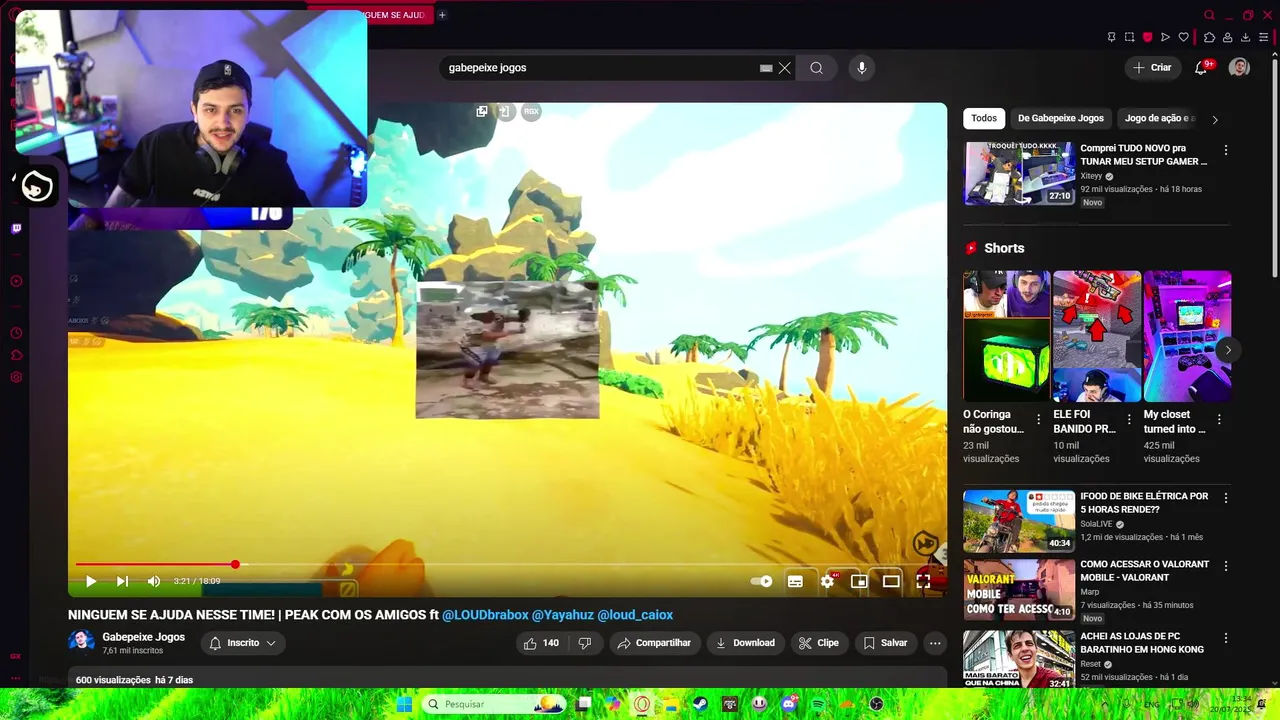This screenshot has height=720, width=1280.
Task: Open browser downloads icon in toolbar
Action: click(x=1245, y=37)
